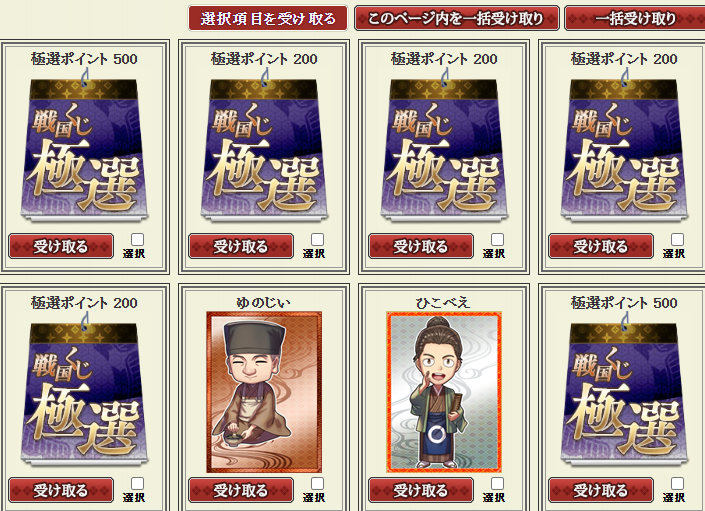The image size is (705, 511).
Task: Click the 選択項目を受け取る button
Action: 268,18
